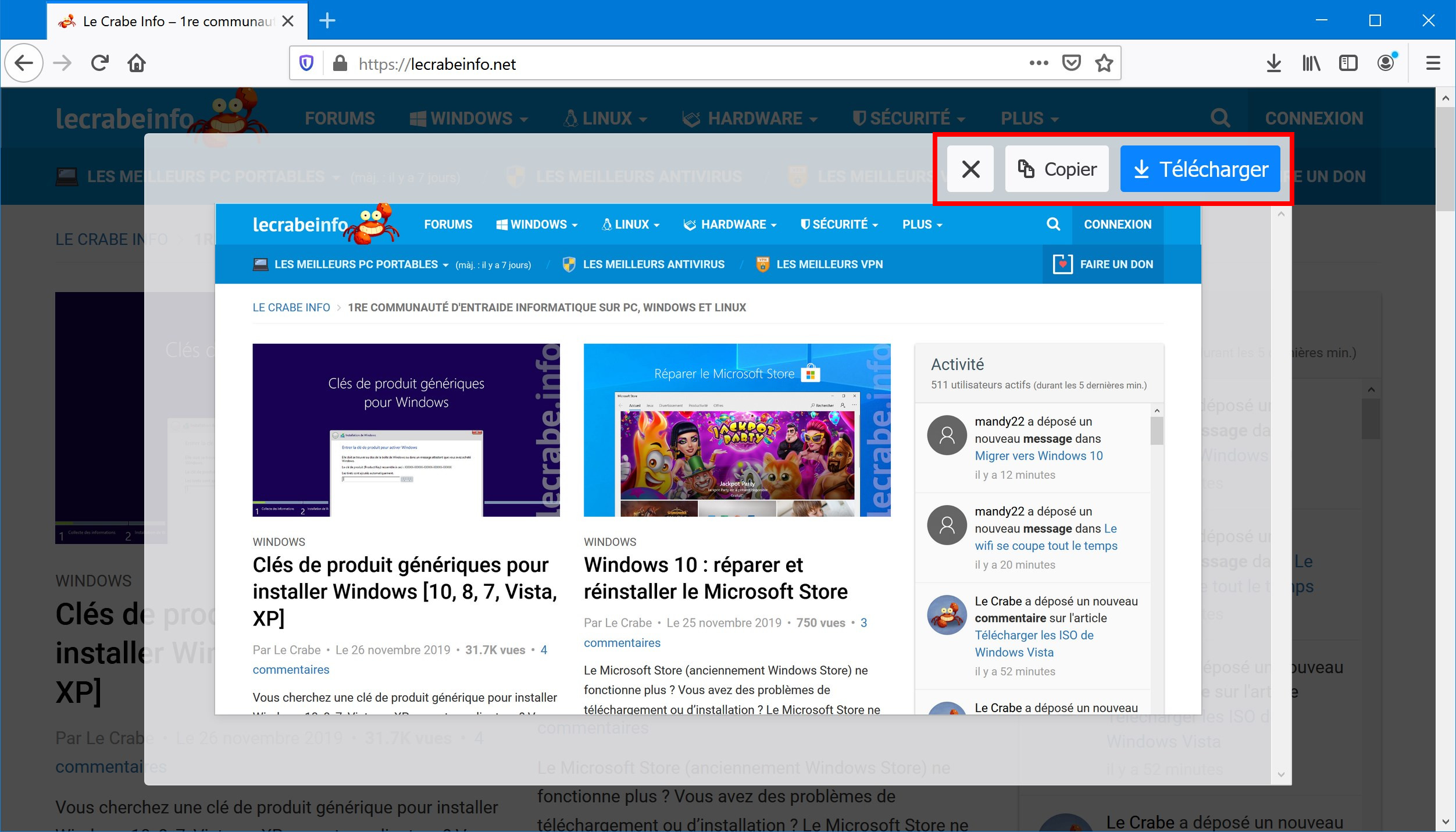The height and width of the screenshot is (832, 1456).
Task: Save page to Pocket
Action: 1071,63
